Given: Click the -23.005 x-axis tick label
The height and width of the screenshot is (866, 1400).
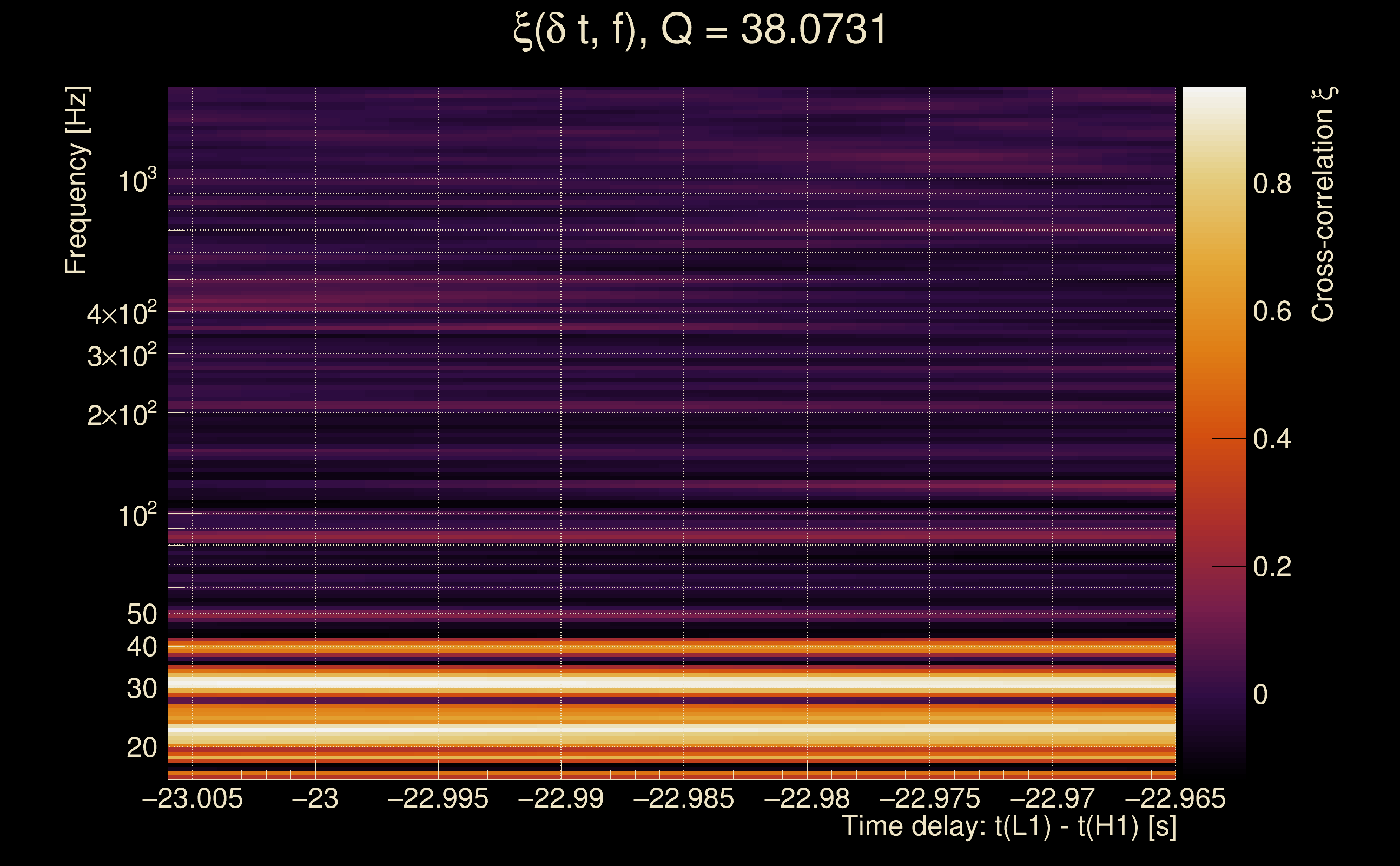Looking at the screenshot, I should point(193,799).
